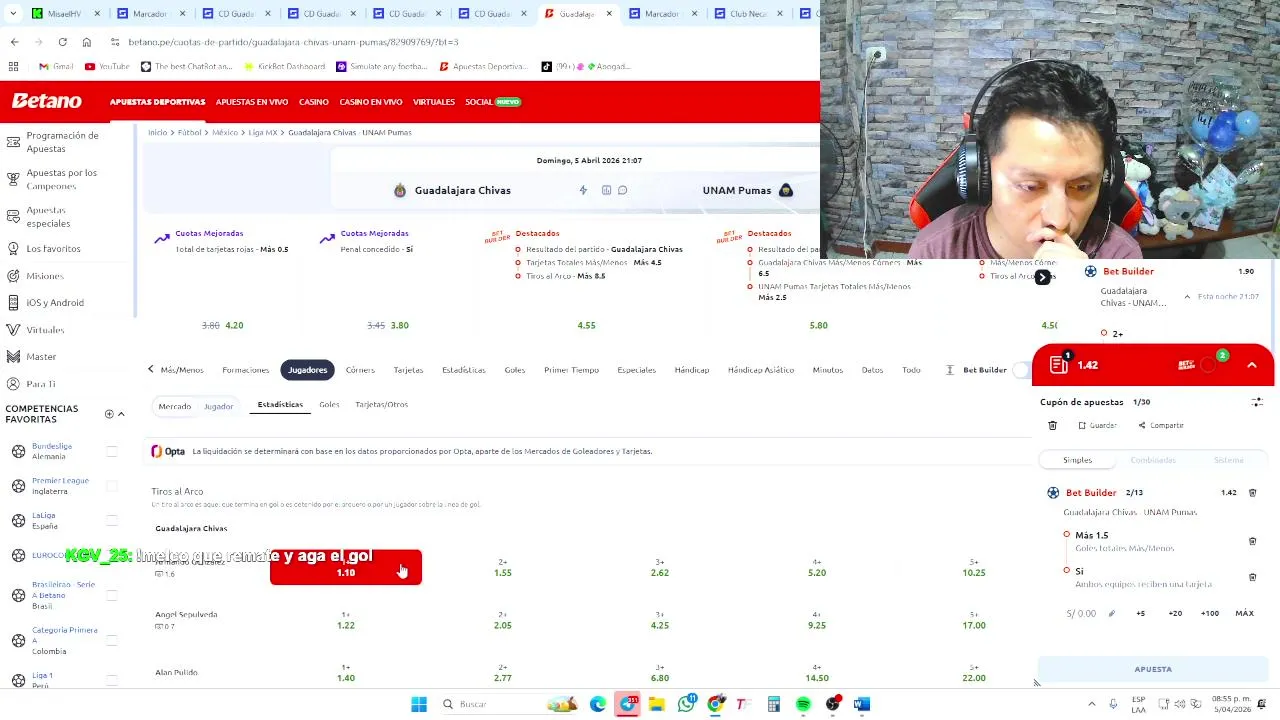The image size is (1280, 720).
Task: Add +5 to the stake
Action: tap(1140, 613)
